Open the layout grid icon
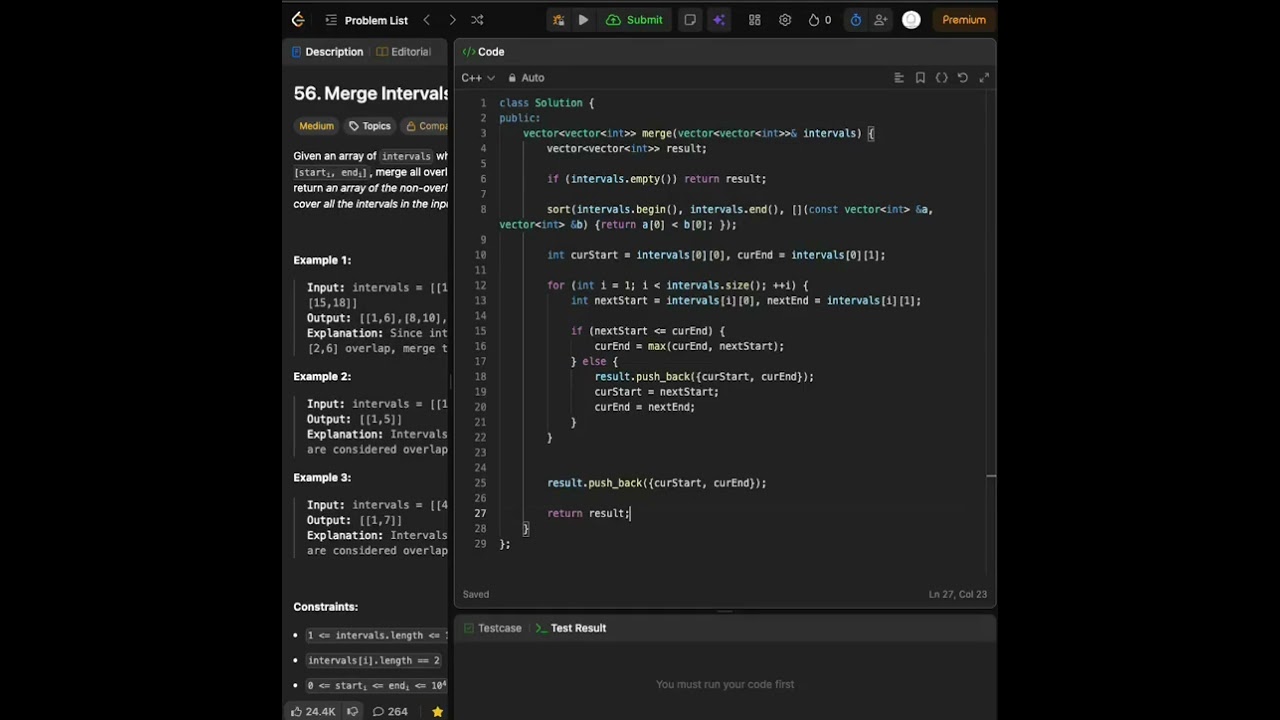1280x720 pixels. click(755, 20)
